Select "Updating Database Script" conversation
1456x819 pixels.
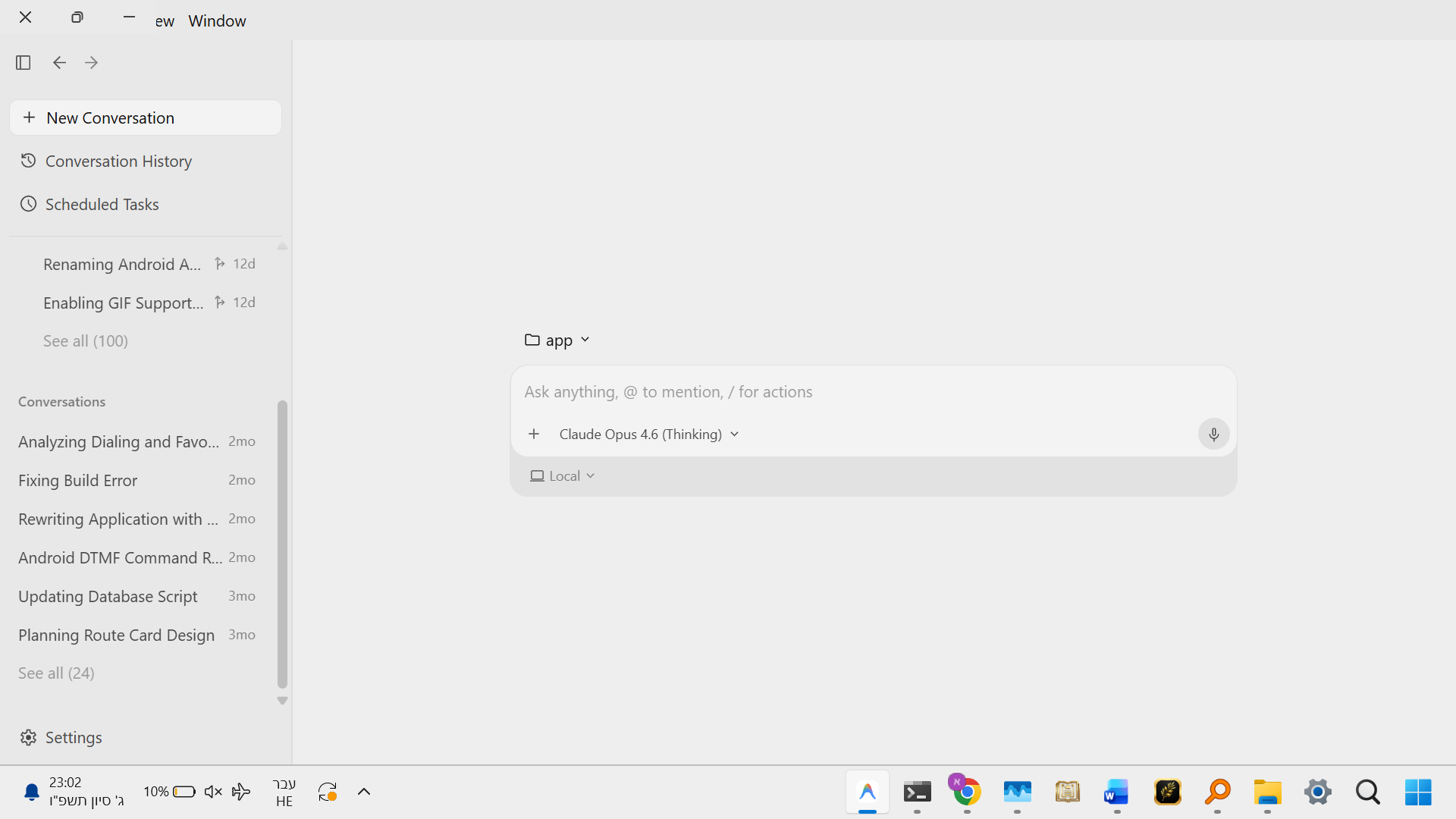[136, 596]
